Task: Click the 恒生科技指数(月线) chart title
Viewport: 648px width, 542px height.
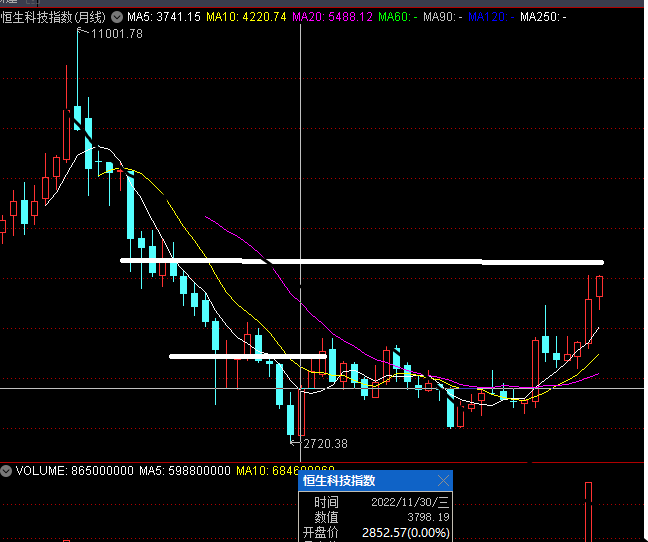Action: click(x=54, y=18)
